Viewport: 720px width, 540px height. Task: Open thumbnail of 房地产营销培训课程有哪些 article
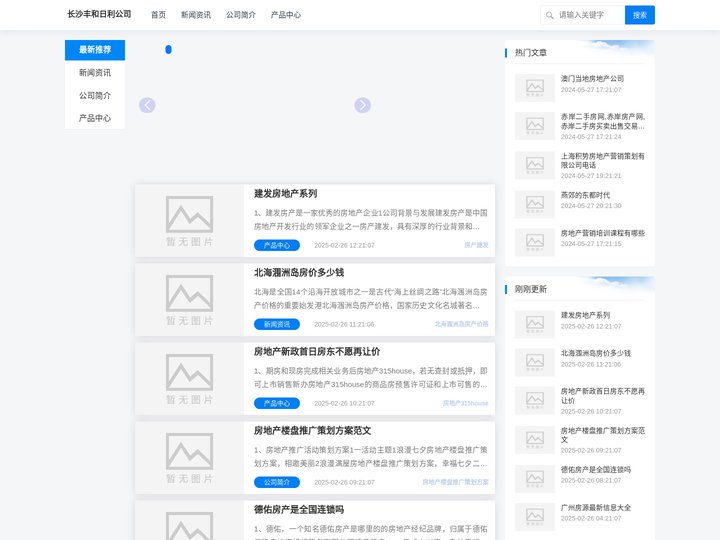click(534, 242)
